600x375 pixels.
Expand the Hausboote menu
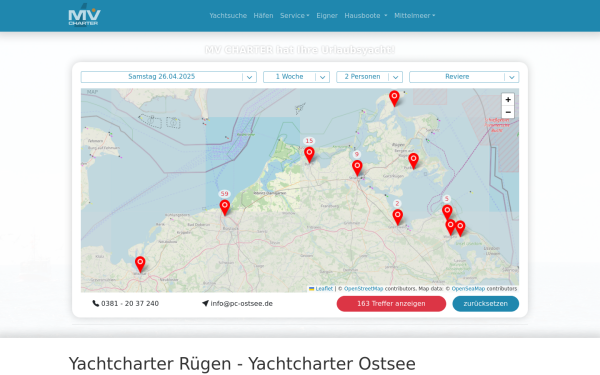pyautogui.click(x=366, y=16)
